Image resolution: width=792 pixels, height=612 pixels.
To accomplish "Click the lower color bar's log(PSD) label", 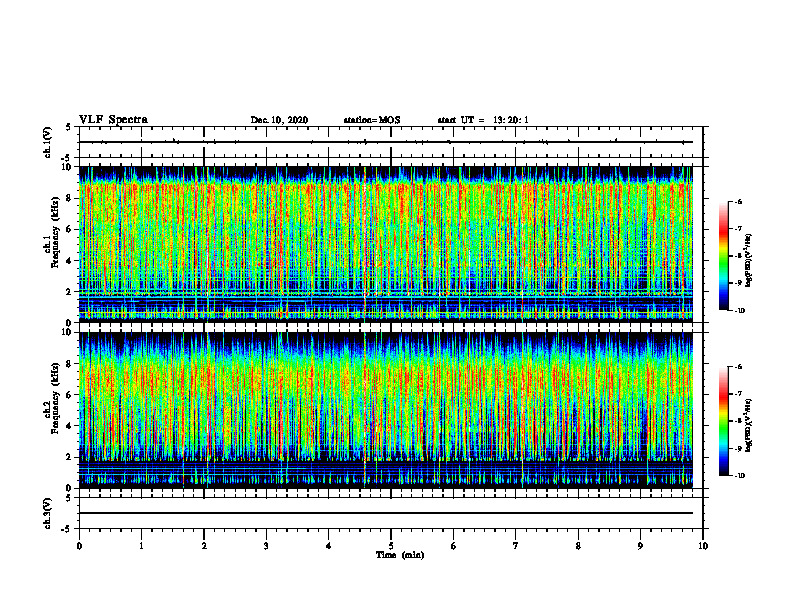I will [749, 425].
